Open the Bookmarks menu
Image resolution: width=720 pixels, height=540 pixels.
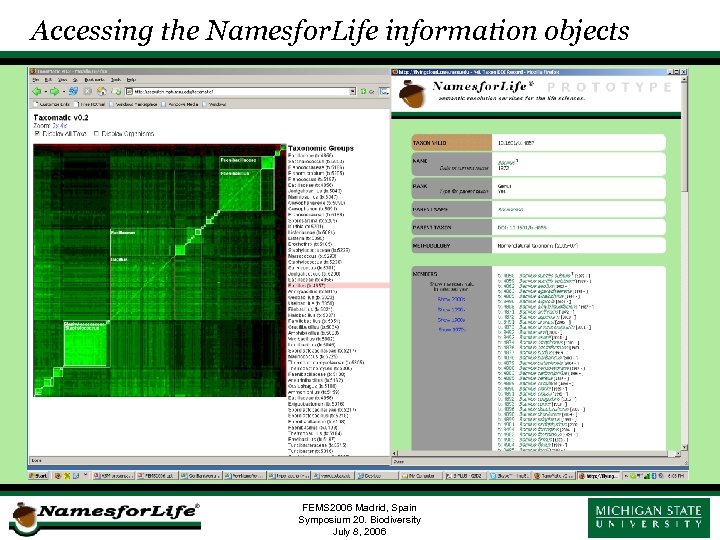[95, 79]
